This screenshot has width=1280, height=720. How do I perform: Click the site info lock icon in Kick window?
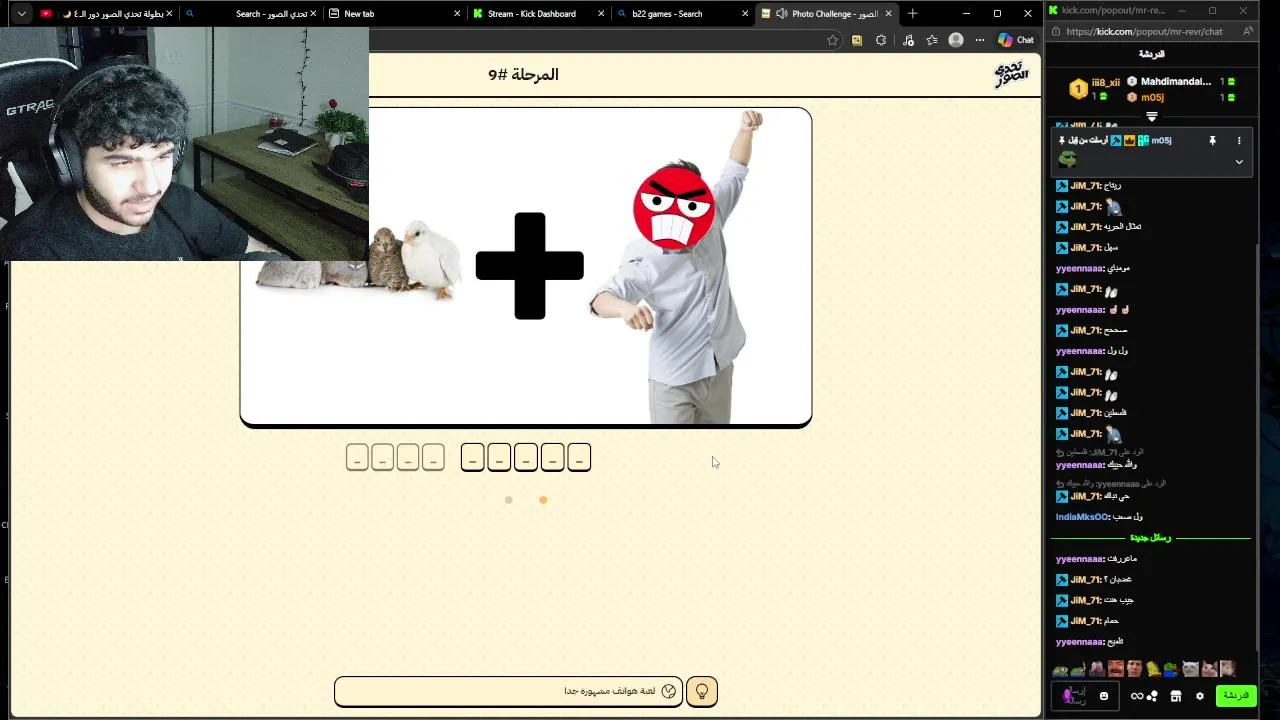[1055, 31]
